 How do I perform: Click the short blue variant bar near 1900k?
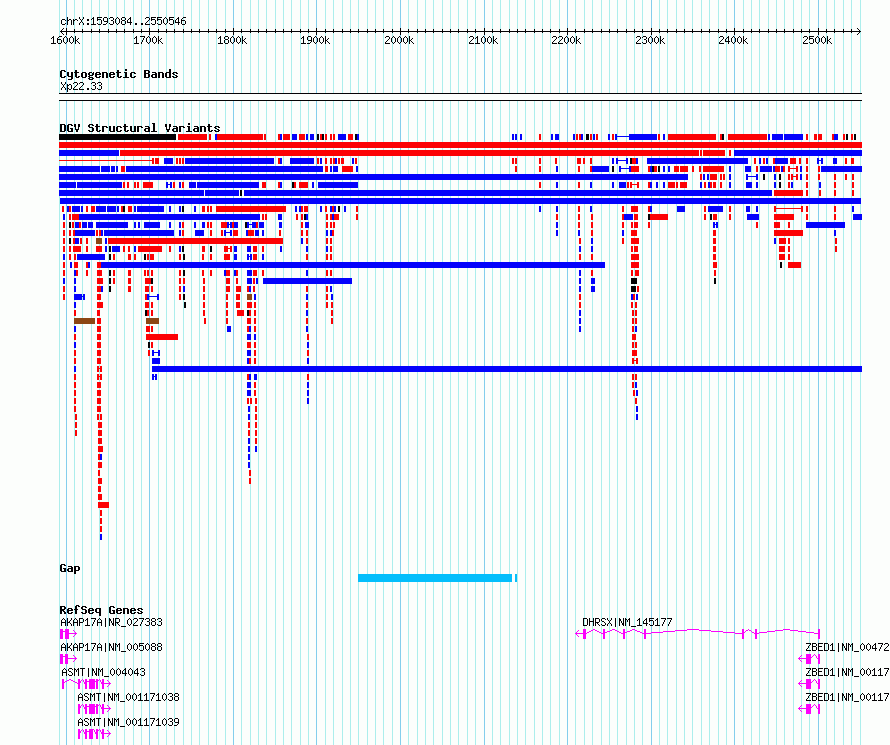[308, 281]
